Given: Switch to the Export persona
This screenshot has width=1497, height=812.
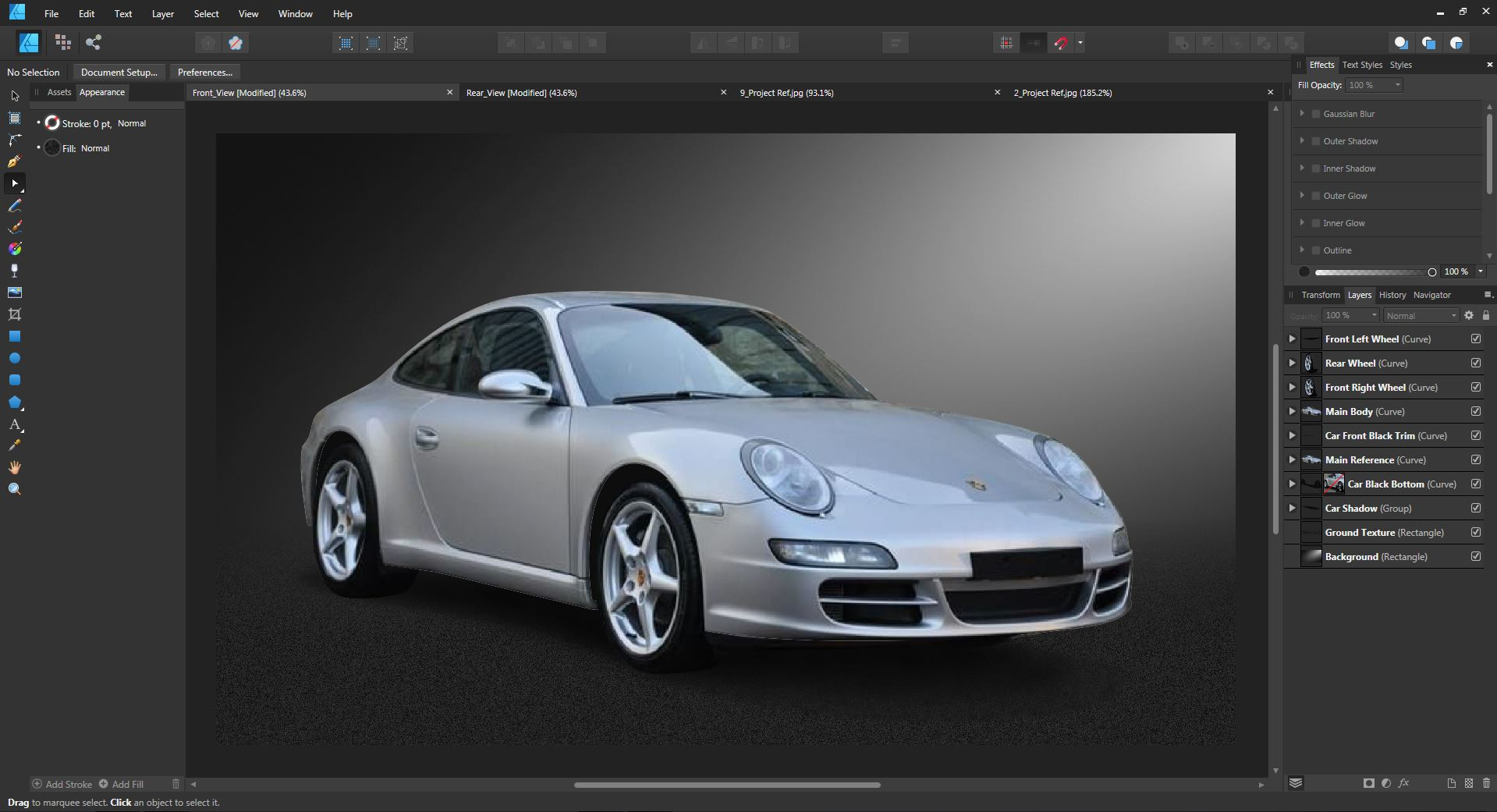Looking at the screenshot, I should click(x=94, y=42).
